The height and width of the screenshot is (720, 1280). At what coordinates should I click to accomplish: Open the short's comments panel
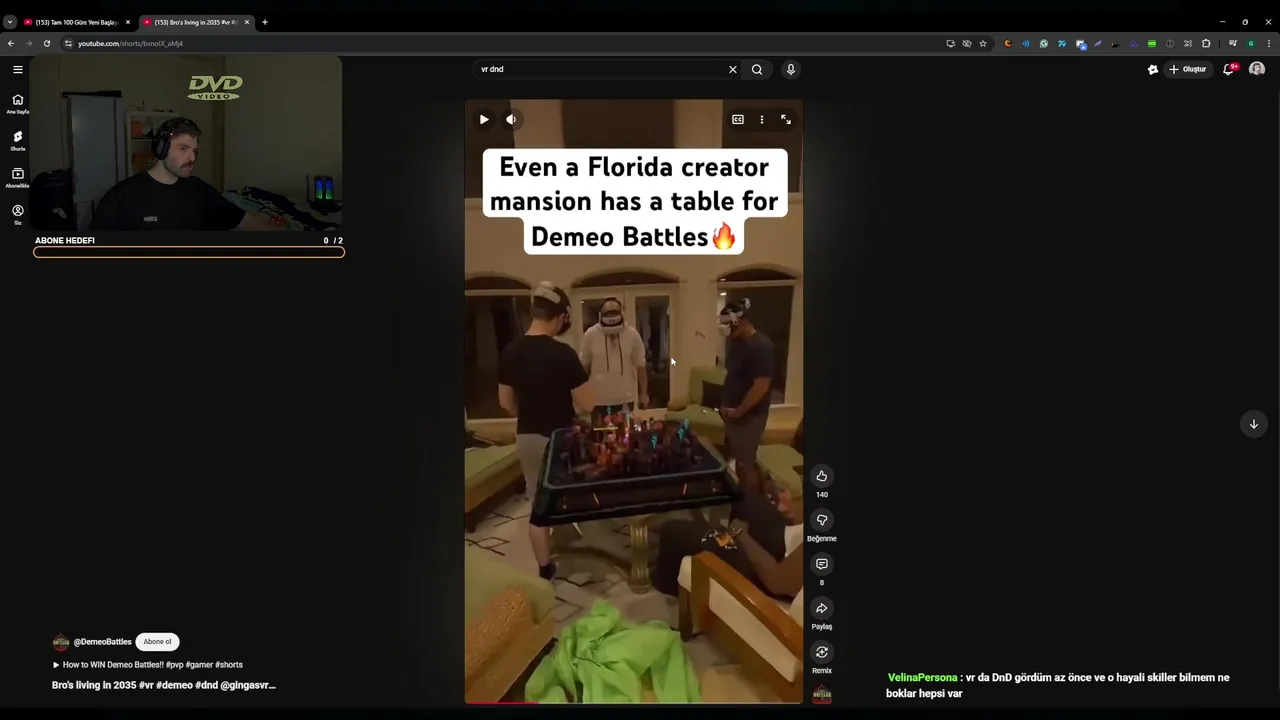click(822, 564)
